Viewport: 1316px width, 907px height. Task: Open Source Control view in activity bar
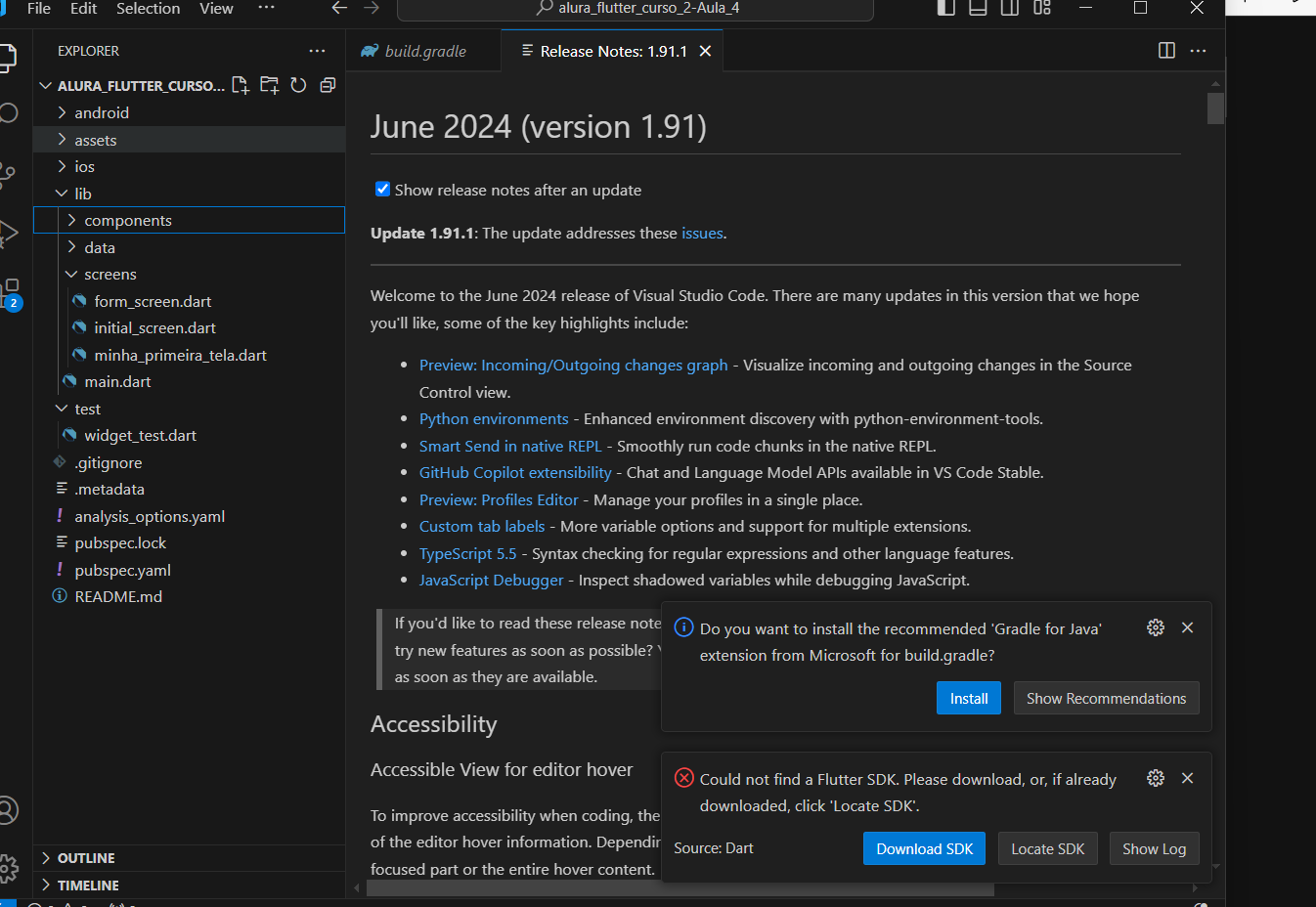click(x=8, y=175)
